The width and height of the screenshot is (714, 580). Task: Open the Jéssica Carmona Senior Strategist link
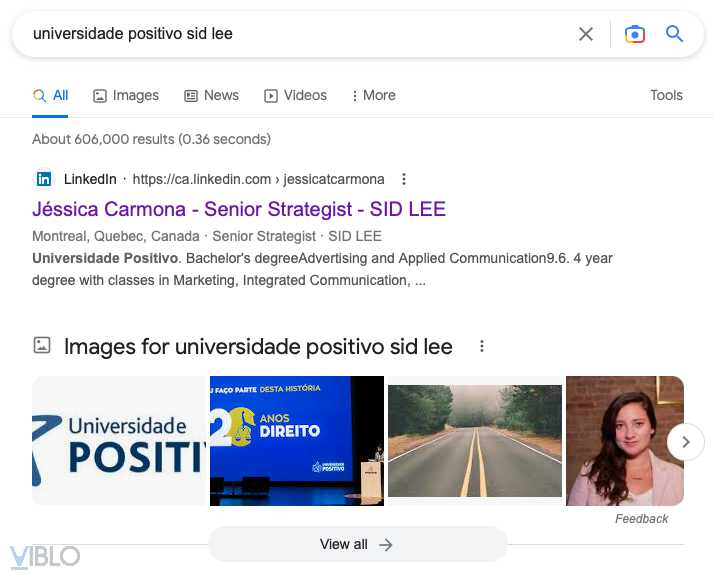coord(239,209)
